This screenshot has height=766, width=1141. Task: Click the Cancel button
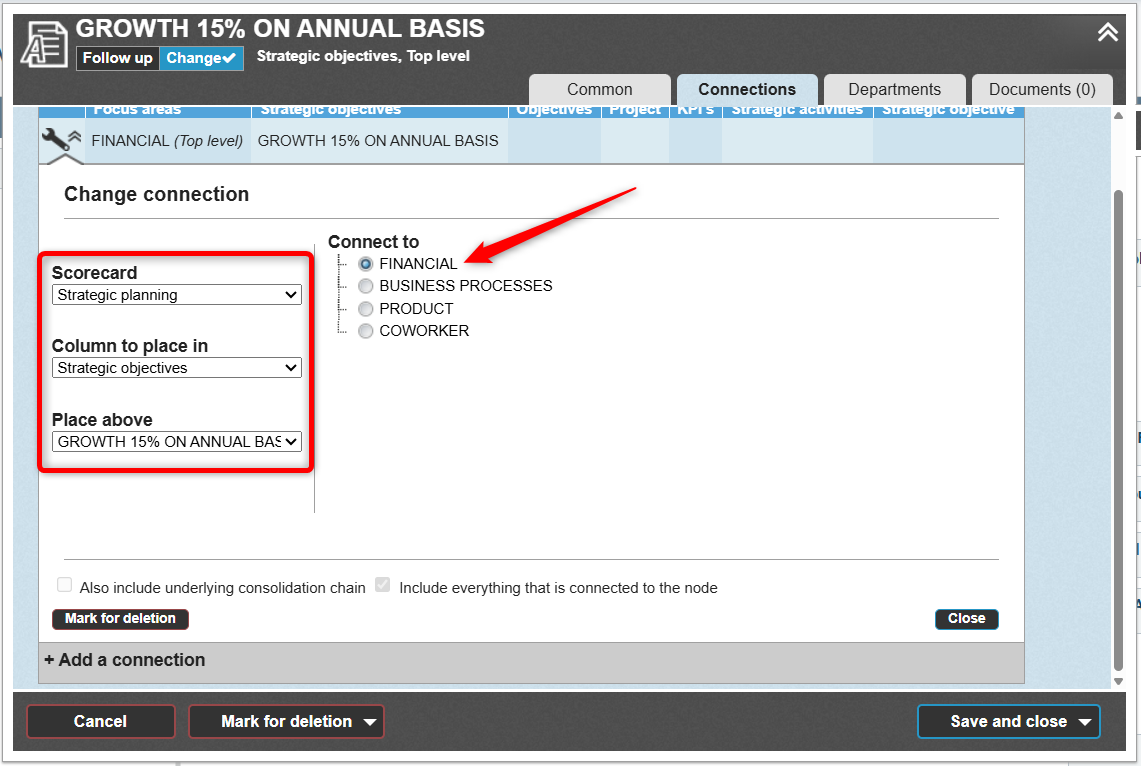pyautogui.click(x=100, y=721)
